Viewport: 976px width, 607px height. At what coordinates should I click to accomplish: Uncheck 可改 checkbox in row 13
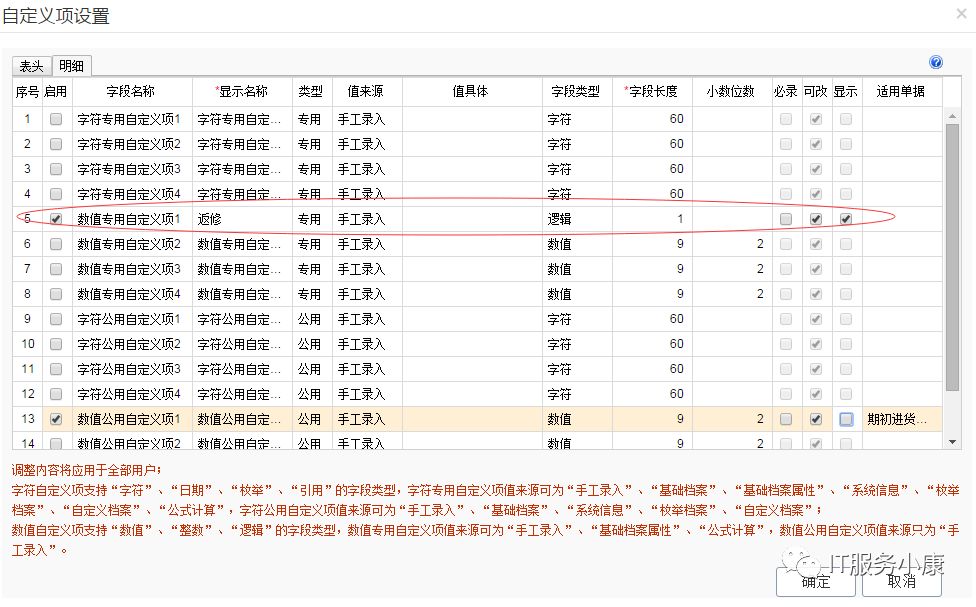point(815,419)
